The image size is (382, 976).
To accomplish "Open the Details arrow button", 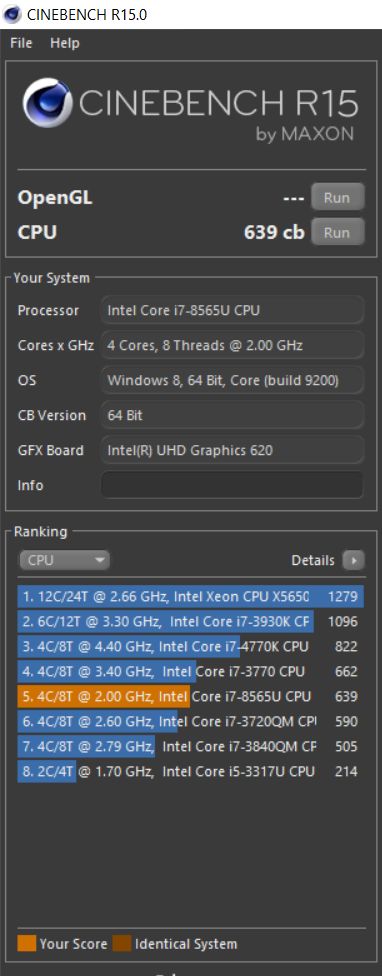I will click(x=353, y=560).
